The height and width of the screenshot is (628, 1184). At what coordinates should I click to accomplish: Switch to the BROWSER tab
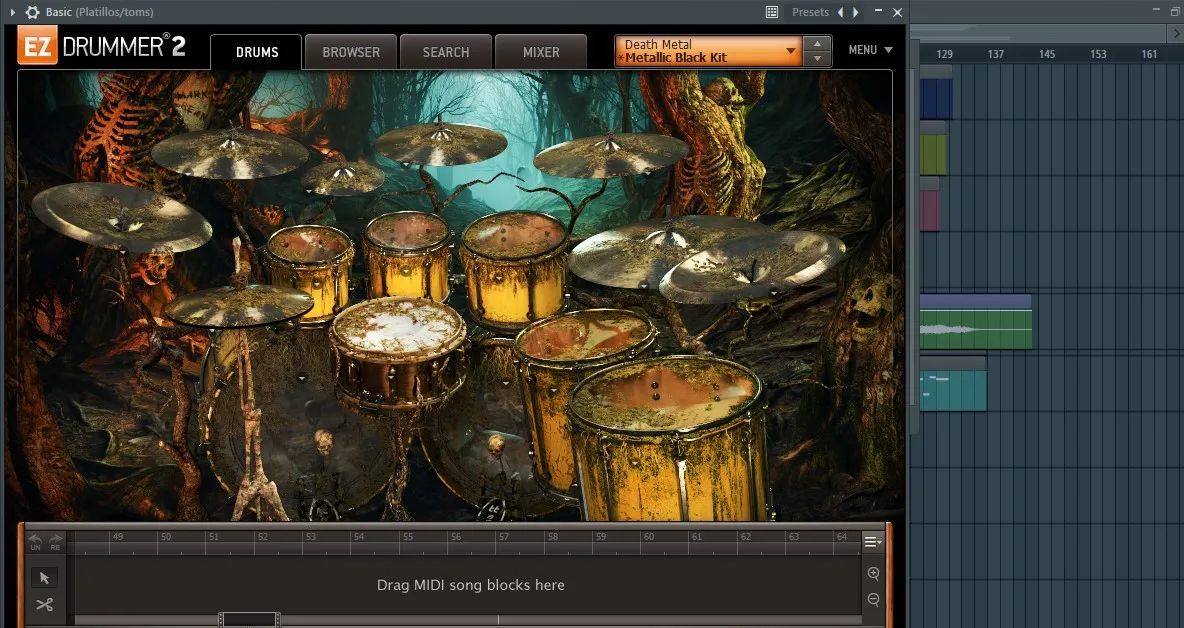tap(351, 52)
